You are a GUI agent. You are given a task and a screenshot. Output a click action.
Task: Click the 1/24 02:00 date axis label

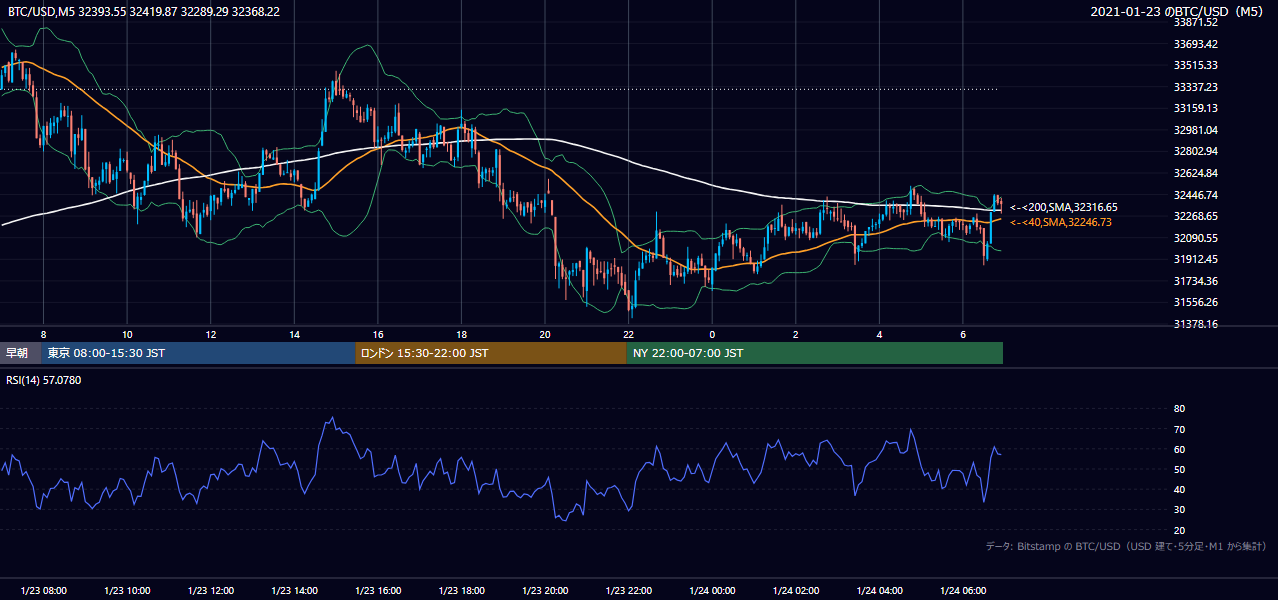[796, 590]
